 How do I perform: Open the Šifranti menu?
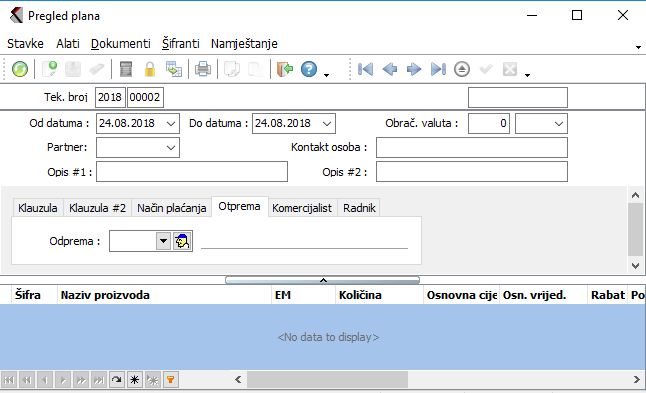click(x=180, y=43)
